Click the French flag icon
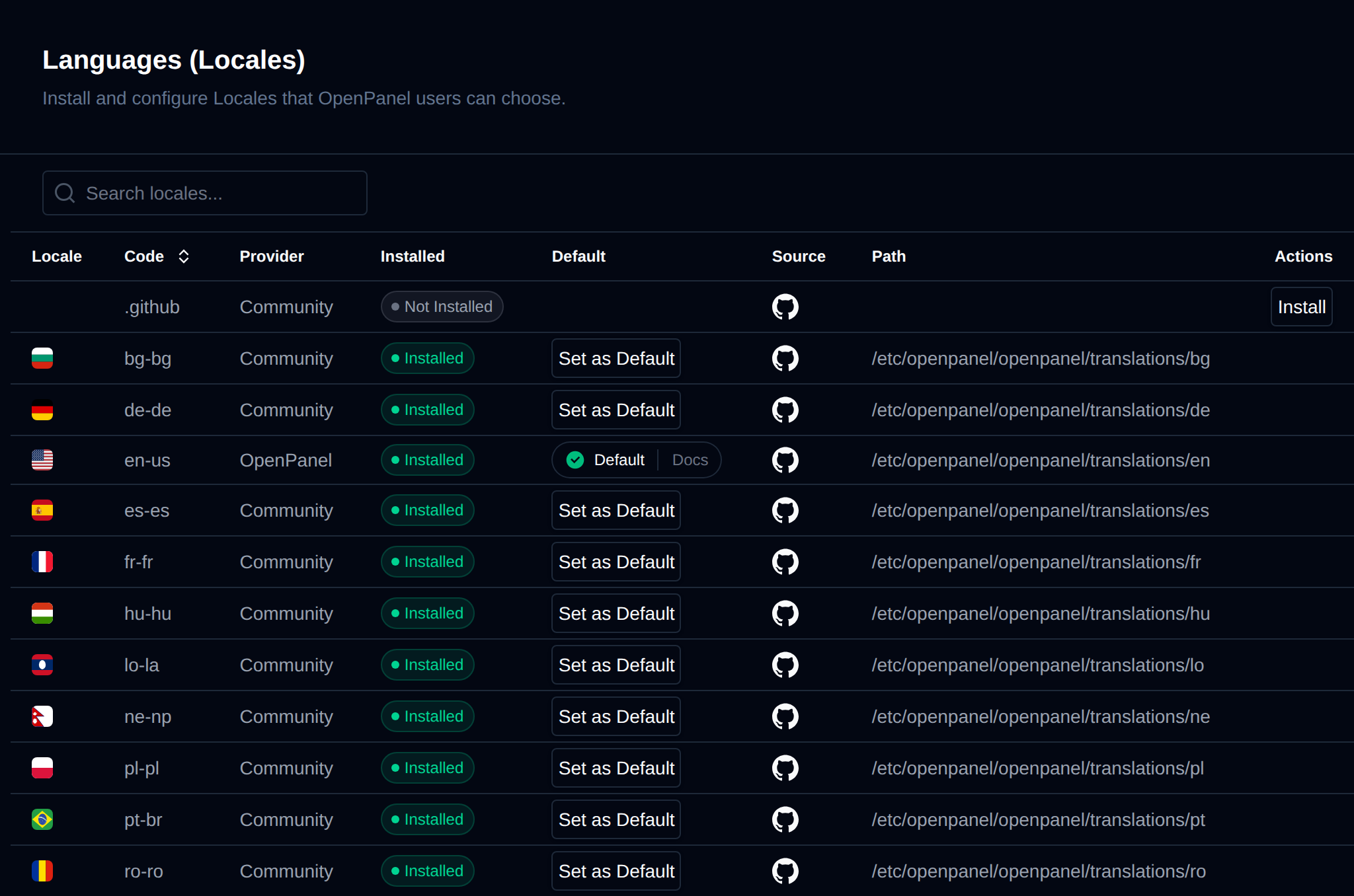This screenshot has width=1354, height=896. pos(42,562)
